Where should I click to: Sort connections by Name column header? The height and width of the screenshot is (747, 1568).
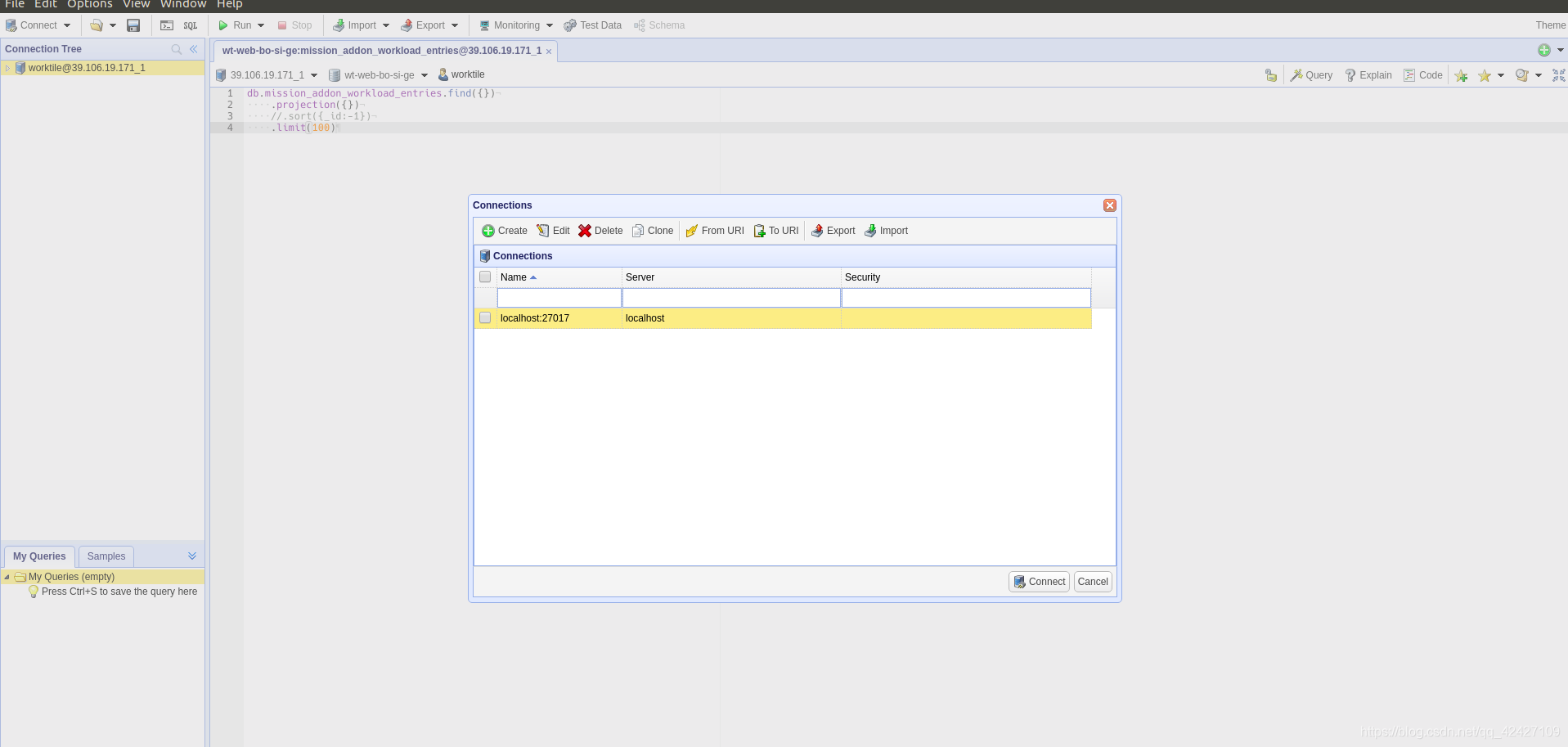(559, 277)
